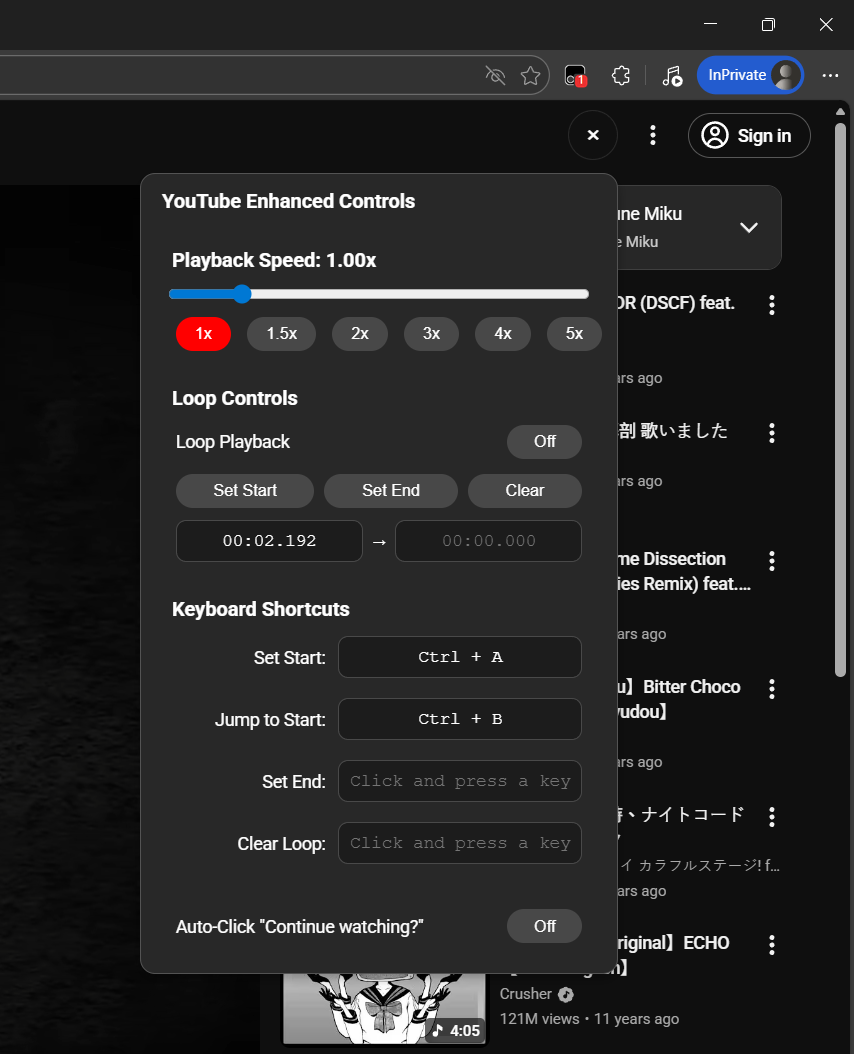Expand the Miku playlist chevron
The image size is (854, 1054).
tap(749, 227)
